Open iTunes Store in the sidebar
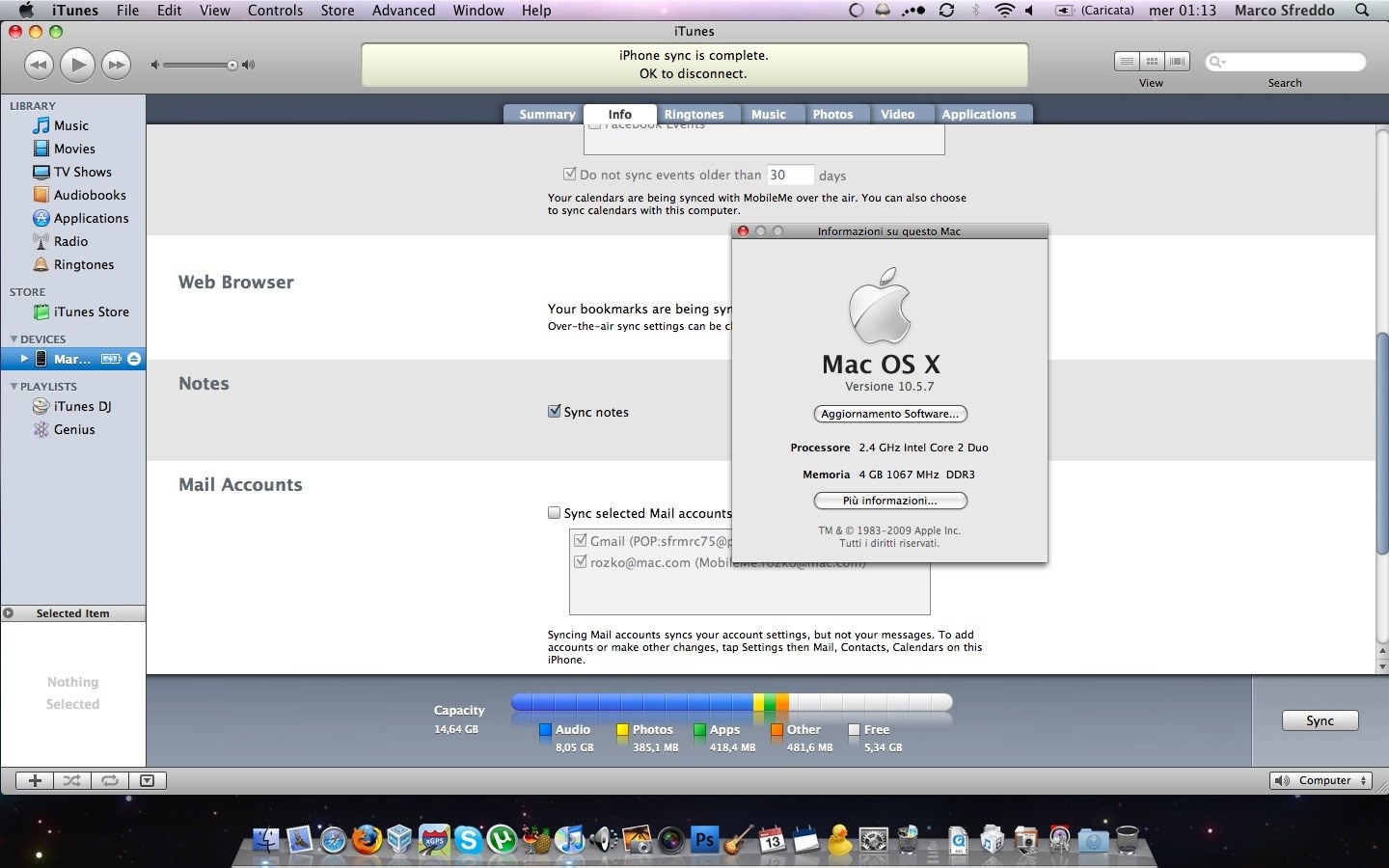The height and width of the screenshot is (868, 1389). (91, 312)
